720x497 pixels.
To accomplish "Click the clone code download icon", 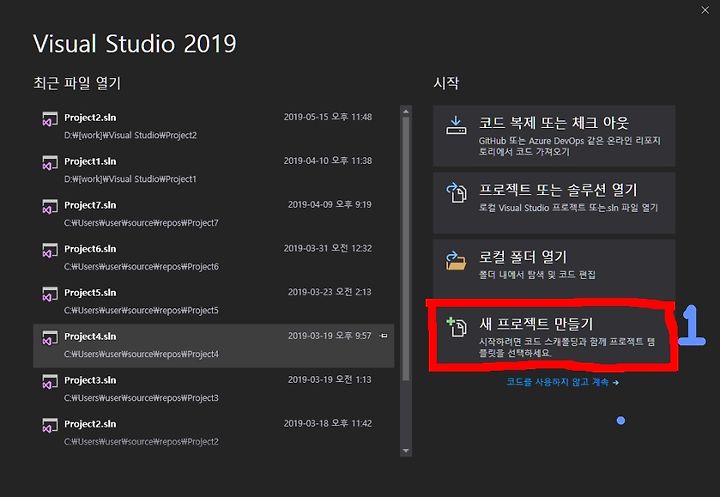I will 456,125.
